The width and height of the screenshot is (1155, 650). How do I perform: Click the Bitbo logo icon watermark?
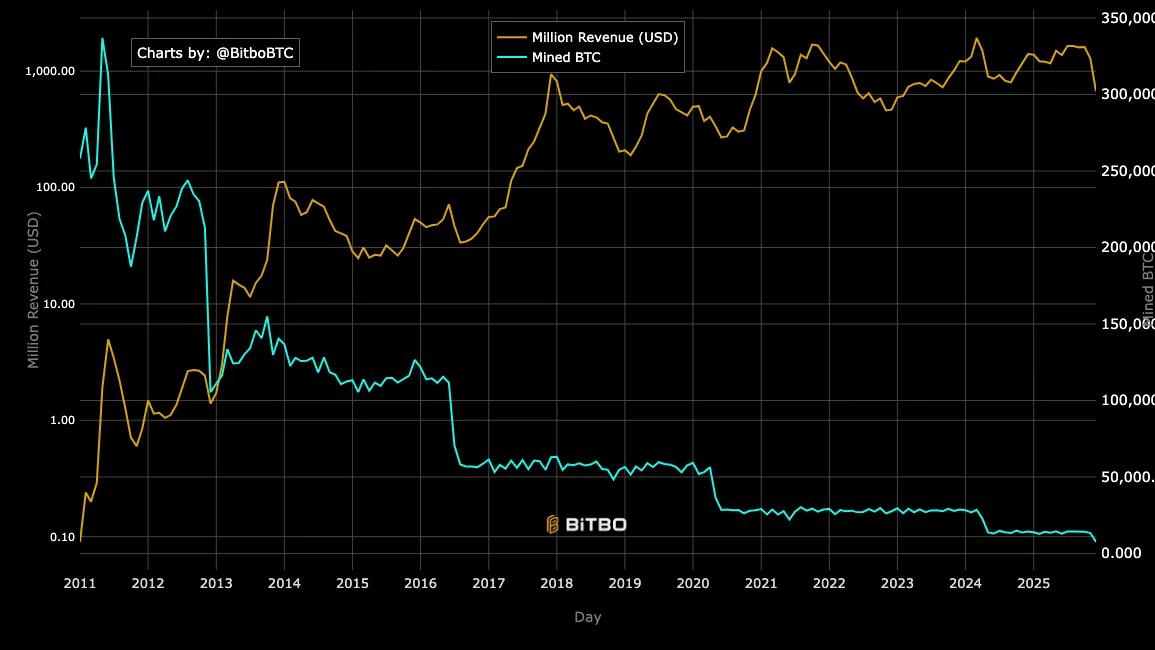tap(552, 524)
